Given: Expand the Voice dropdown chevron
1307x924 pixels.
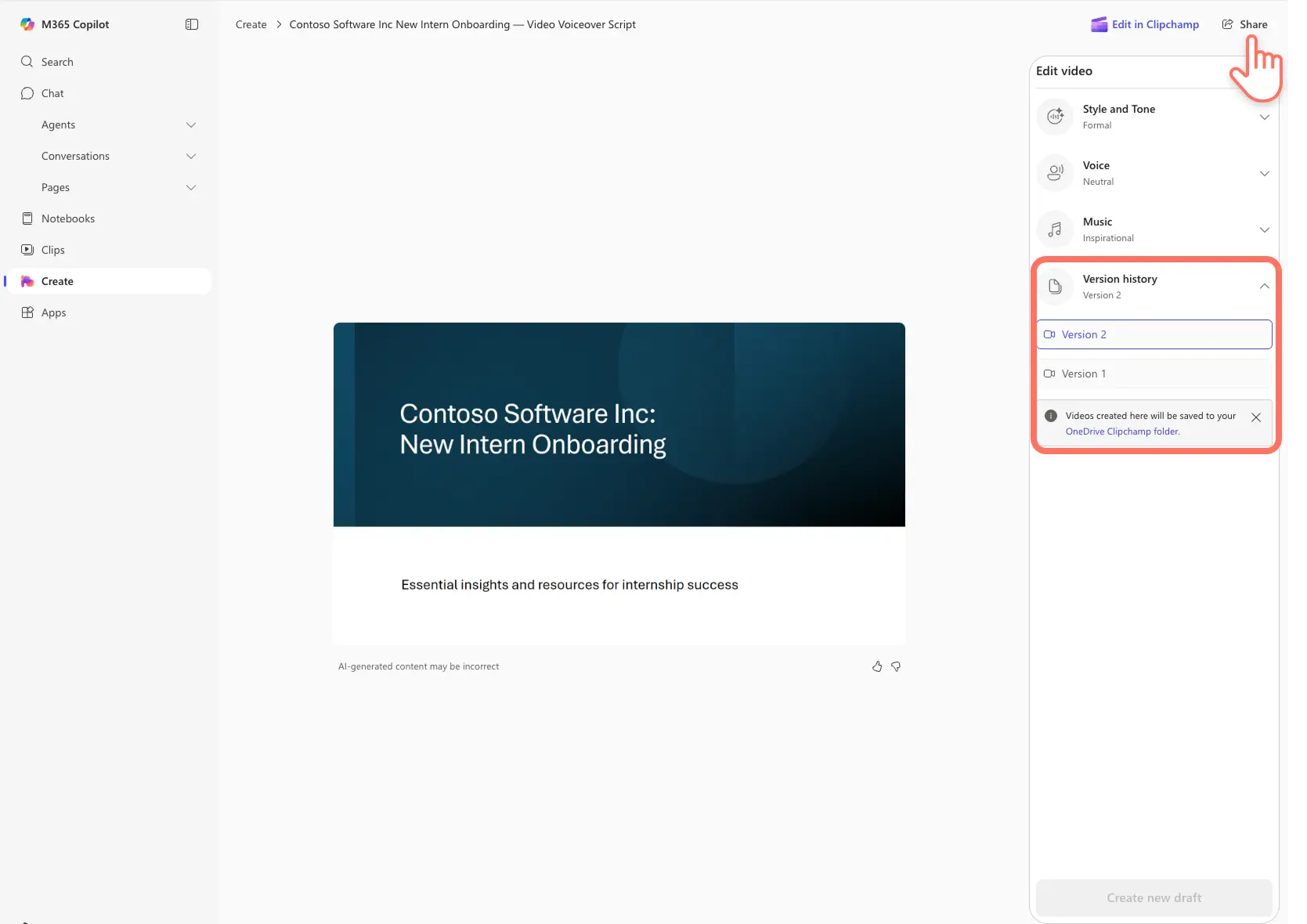Looking at the screenshot, I should (1264, 173).
